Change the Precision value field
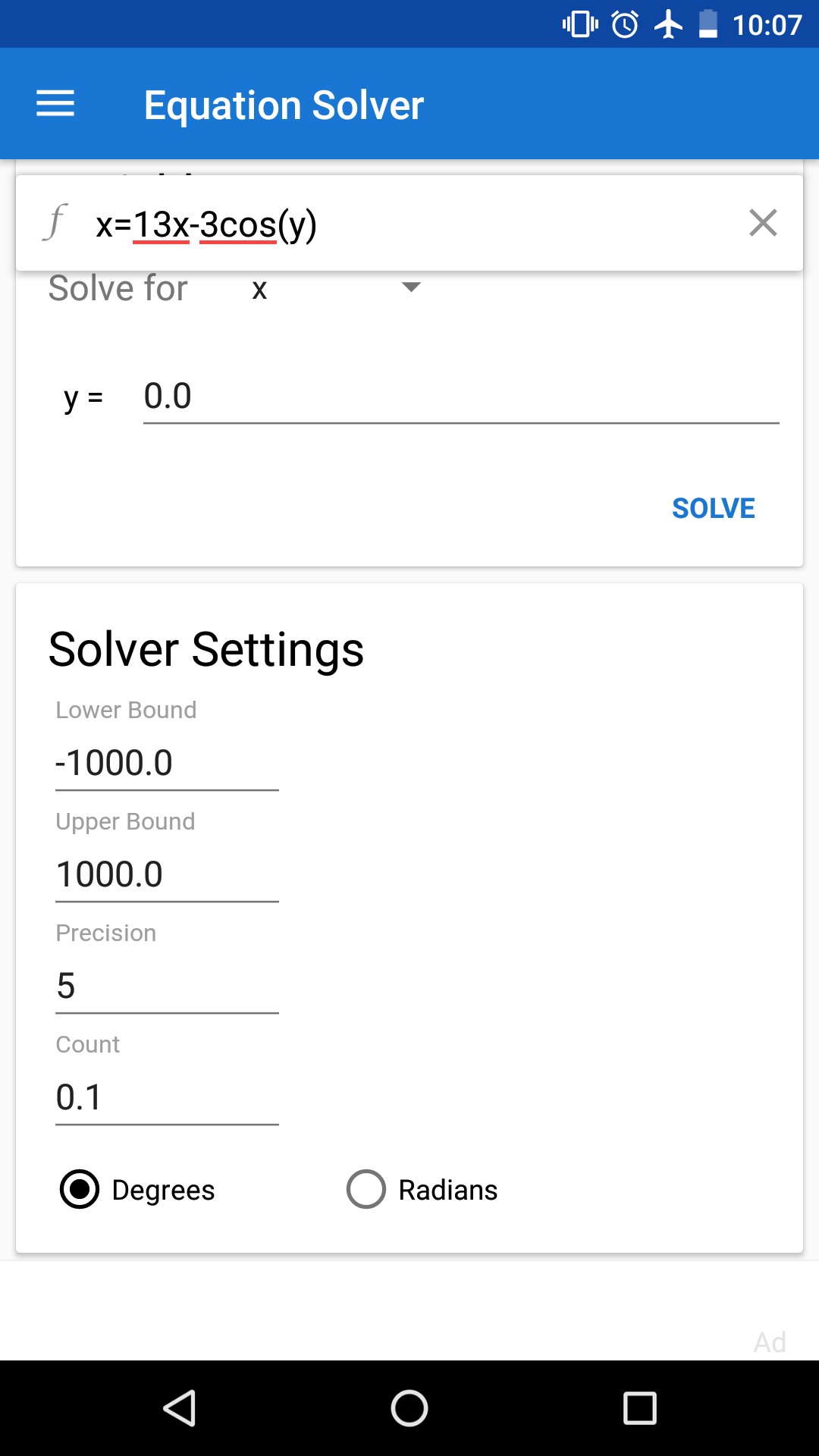Image resolution: width=819 pixels, height=1456 pixels. pyautogui.click(x=167, y=986)
